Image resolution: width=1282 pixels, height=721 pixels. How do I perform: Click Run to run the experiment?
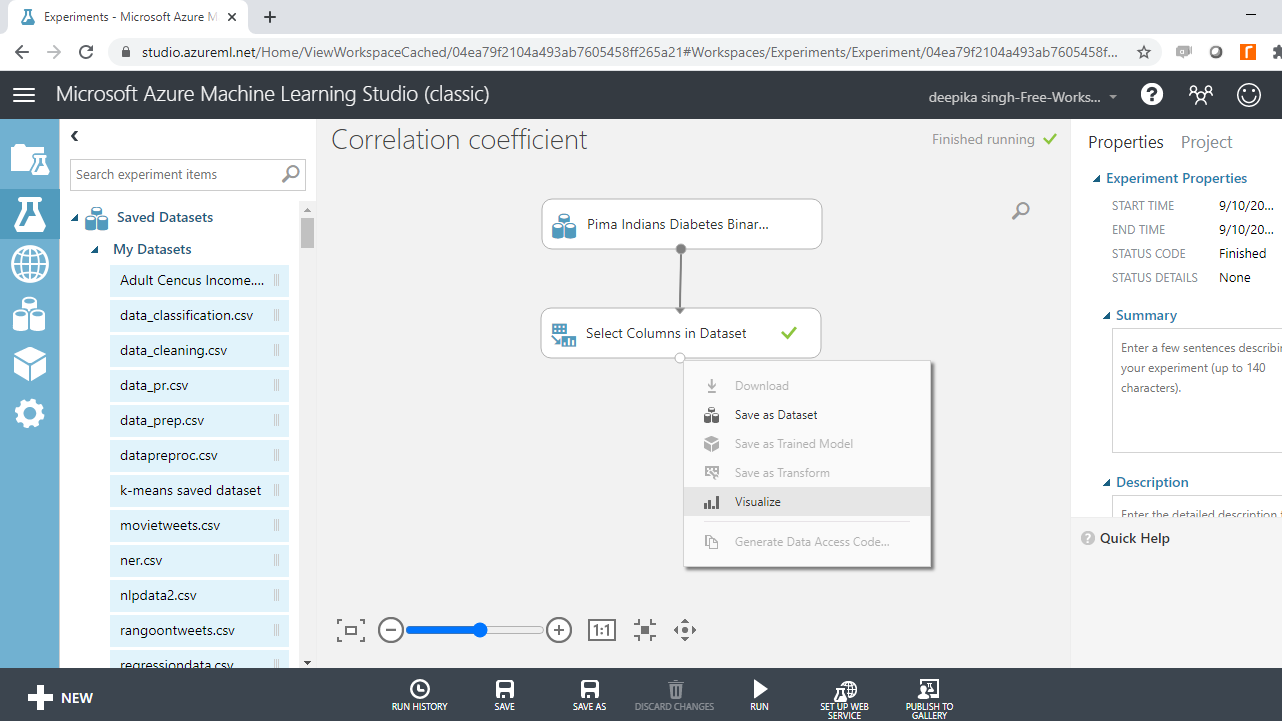(x=760, y=695)
